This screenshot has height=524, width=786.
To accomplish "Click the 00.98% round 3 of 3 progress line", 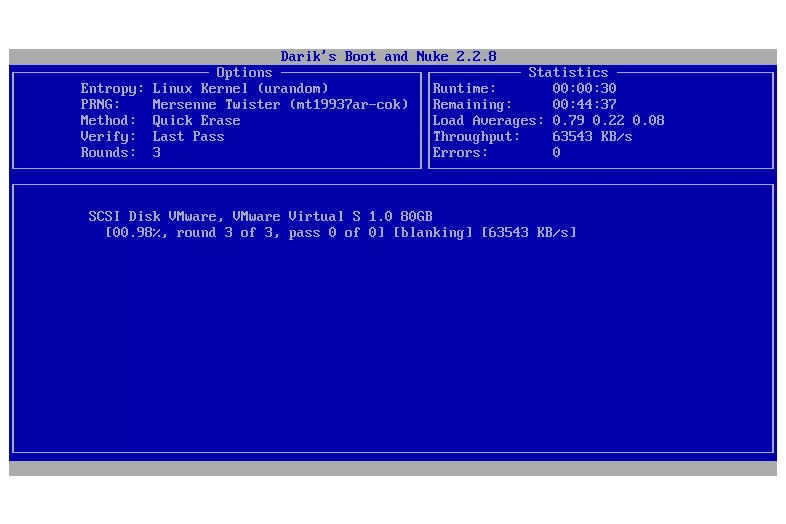I will point(341,233).
